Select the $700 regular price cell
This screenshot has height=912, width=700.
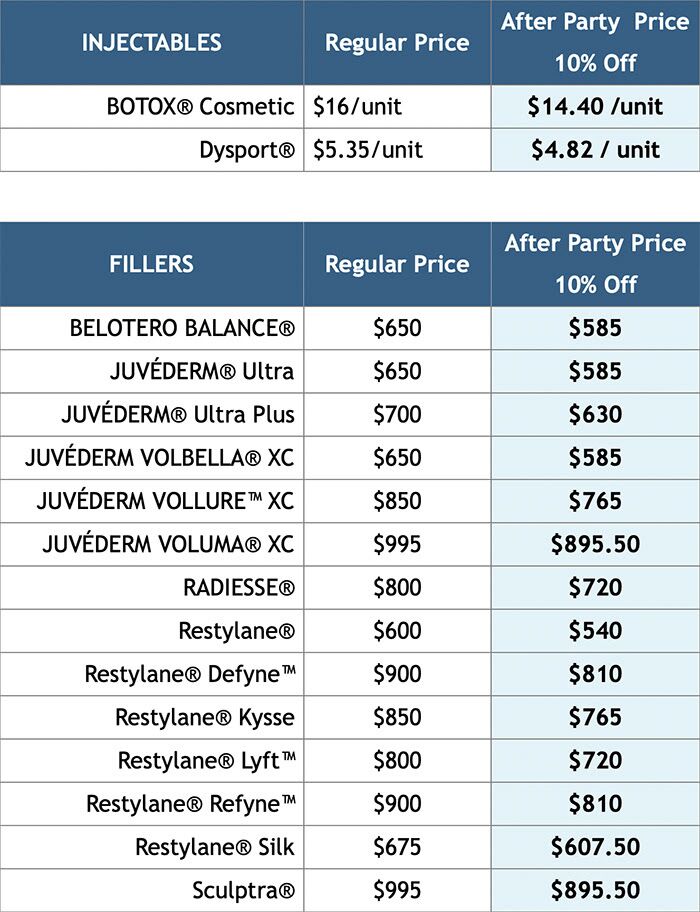397,414
